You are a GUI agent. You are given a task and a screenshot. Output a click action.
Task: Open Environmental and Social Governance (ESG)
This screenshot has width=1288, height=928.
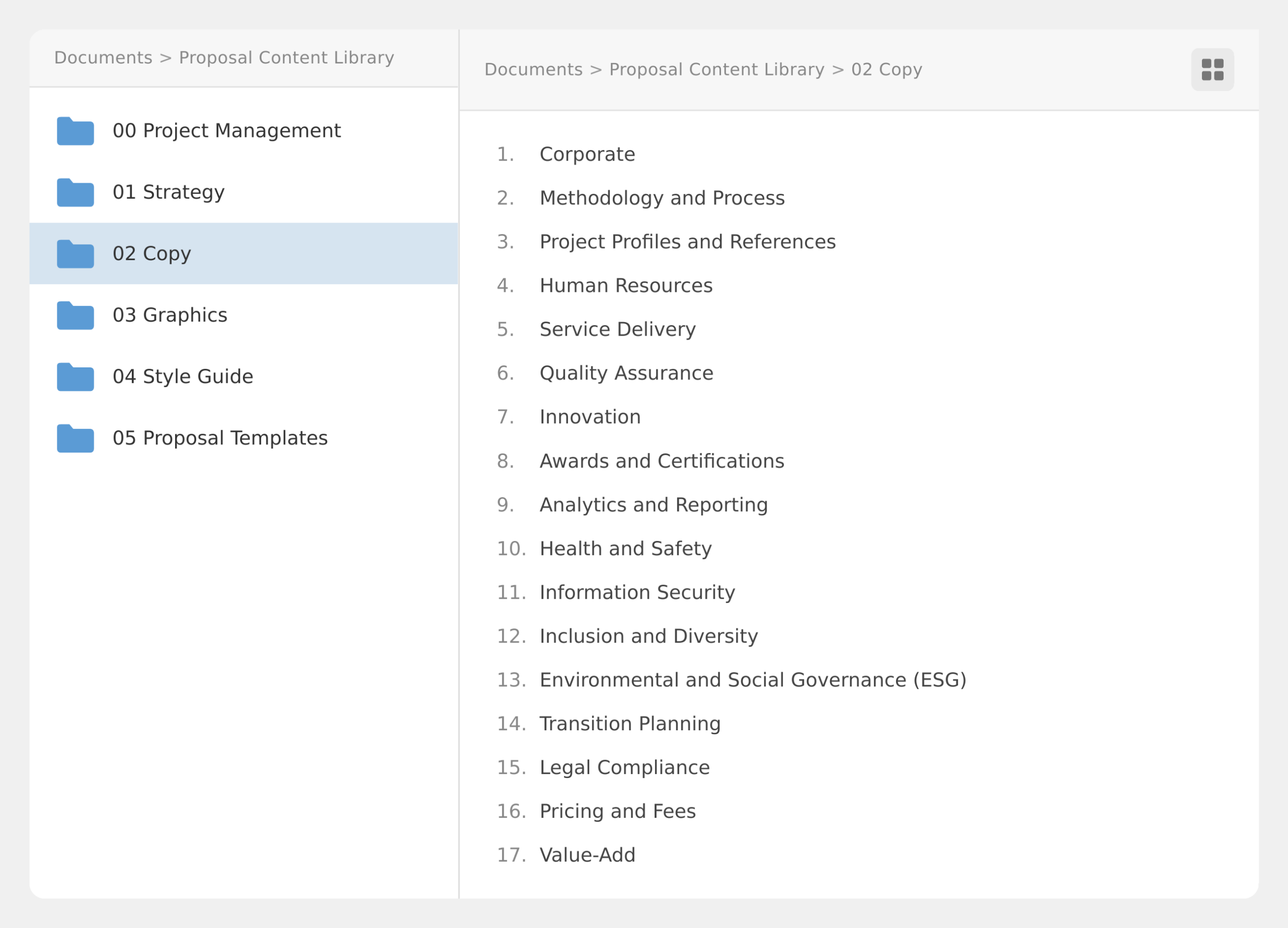[753, 680]
